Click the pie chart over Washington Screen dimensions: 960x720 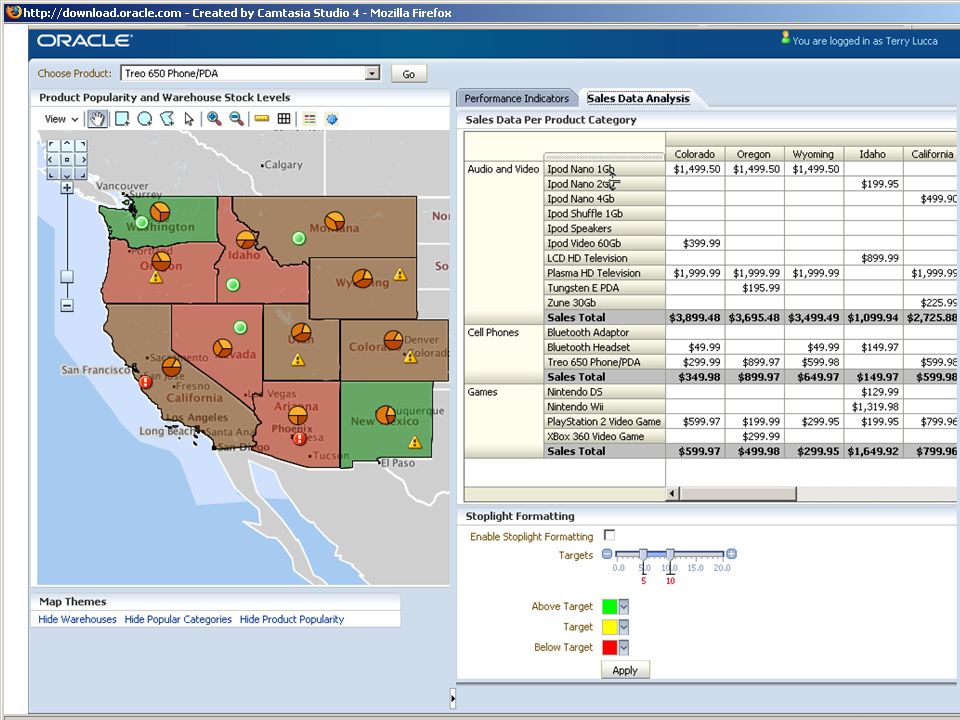160,212
